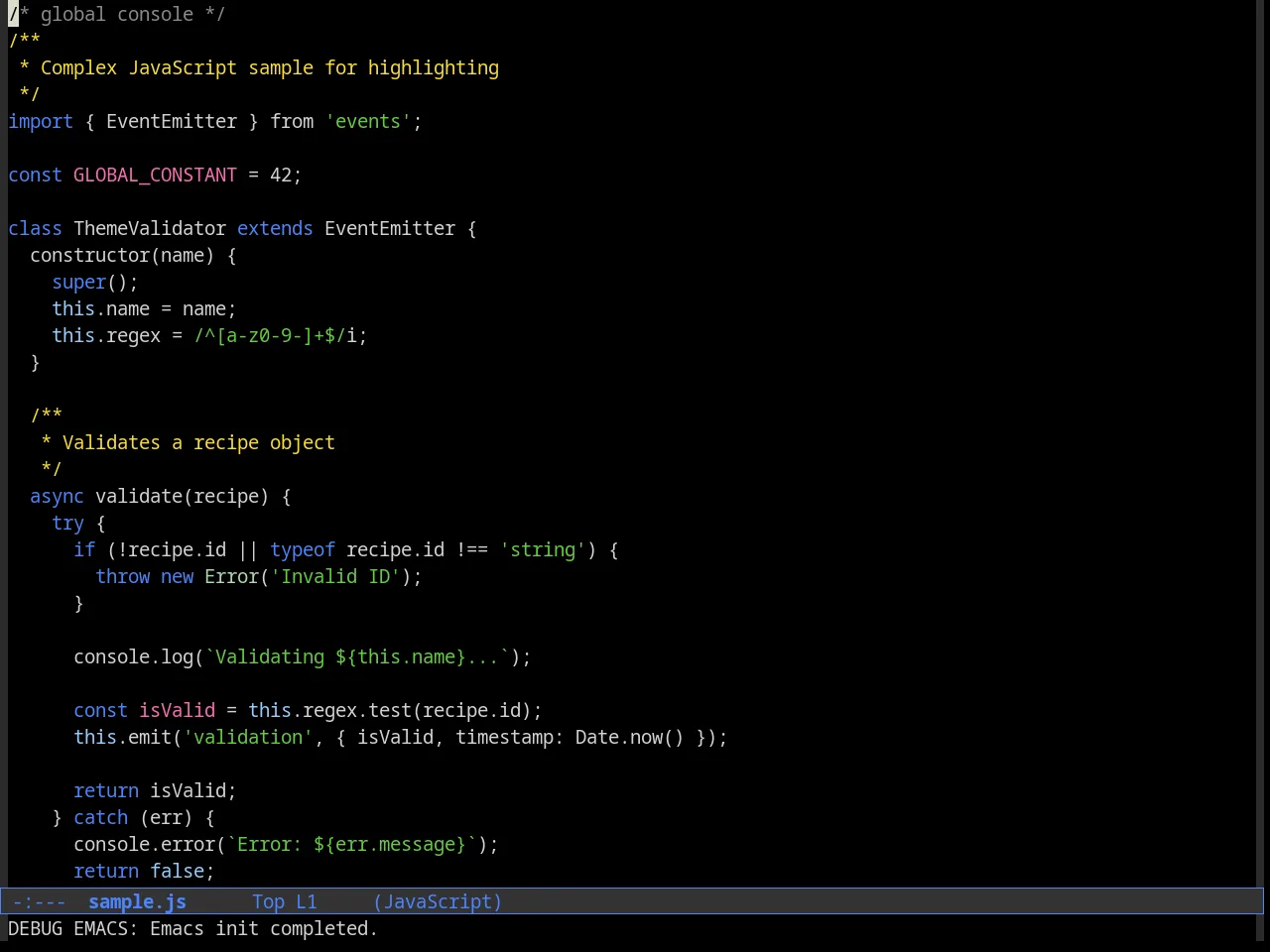Click 'this.regex.test(recipe.id)' expression
1270x952 pixels.
coord(390,710)
